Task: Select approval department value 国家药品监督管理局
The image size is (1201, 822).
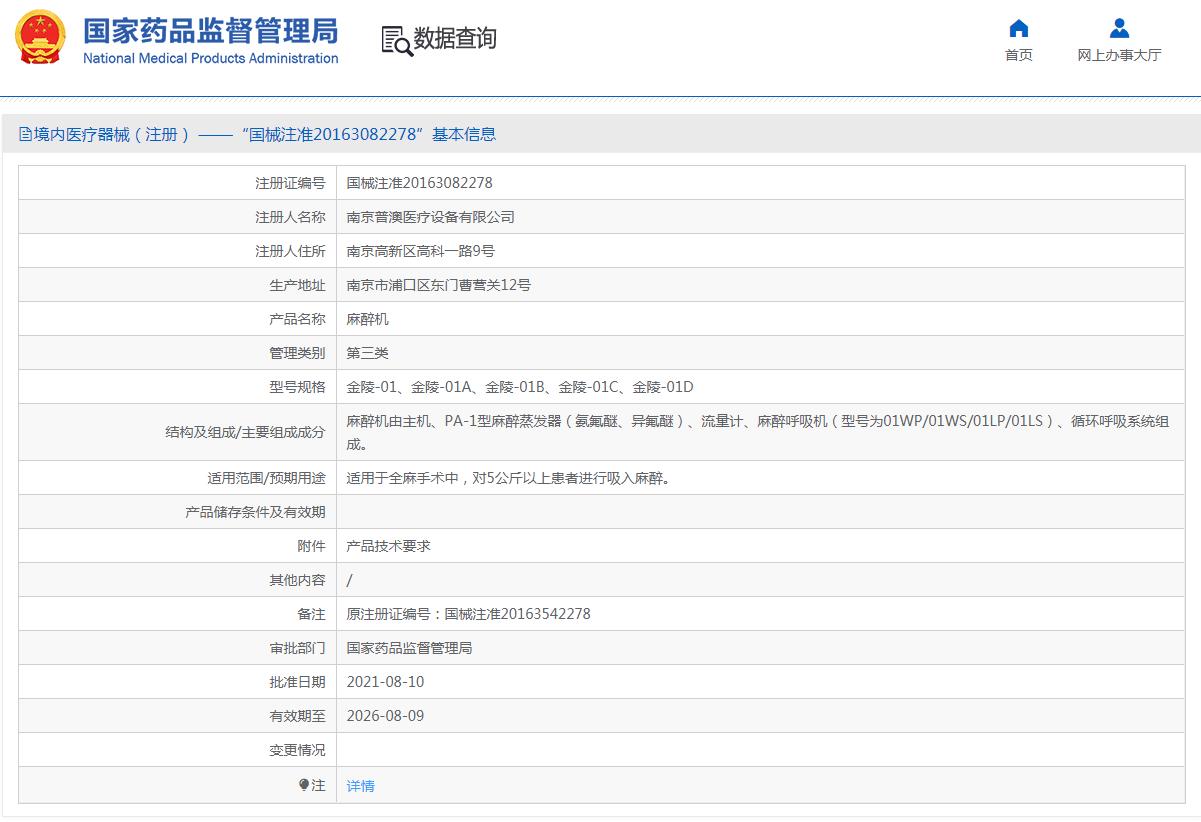Action: 409,648
